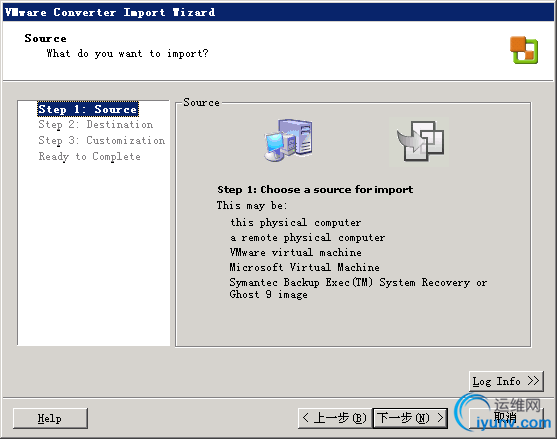Click the physical computer source icon
Image resolution: width=557 pixels, height=439 pixels.
click(288, 141)
